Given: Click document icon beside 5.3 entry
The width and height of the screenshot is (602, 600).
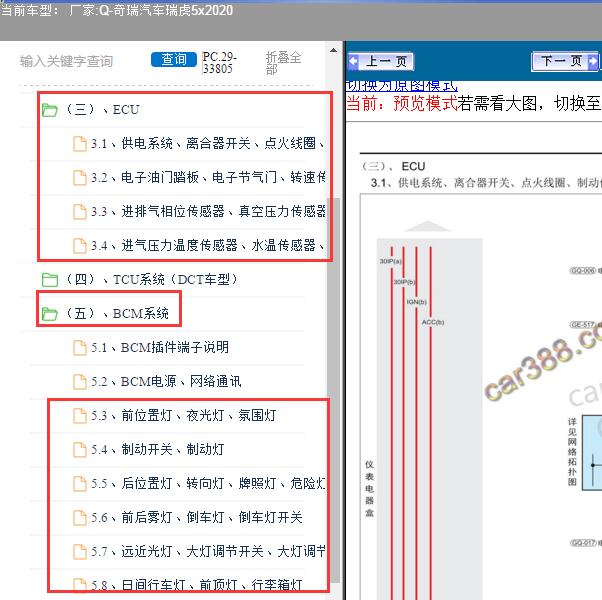Looking at the screenshot, I should pyautogui.click(x=80, y=416).
